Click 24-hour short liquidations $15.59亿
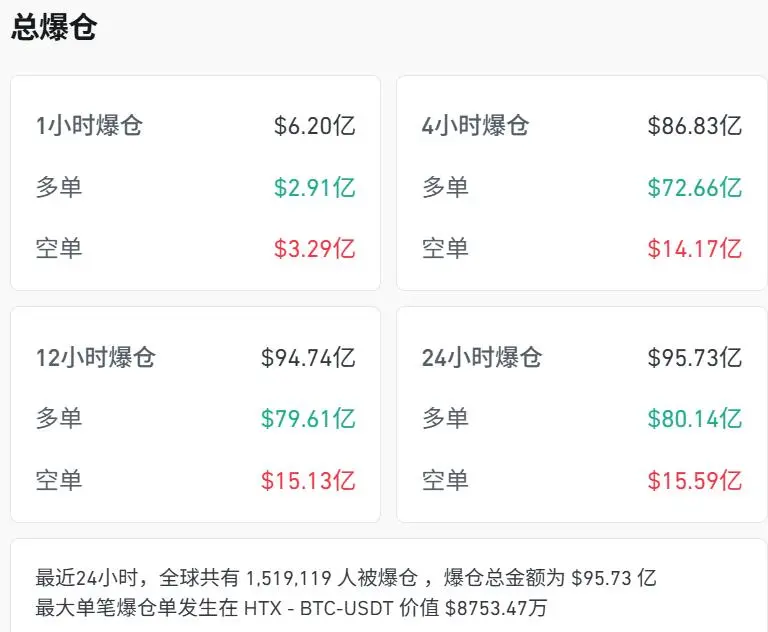Image resolution: width=768 pixels, height=632 pixels. coord(694,480)
